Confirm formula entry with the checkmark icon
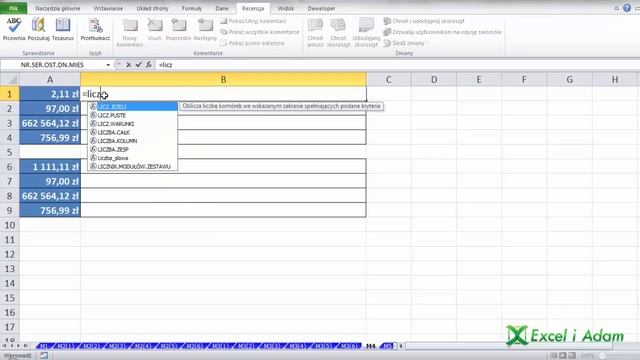 pyautogui.click(x=139, y=64)
